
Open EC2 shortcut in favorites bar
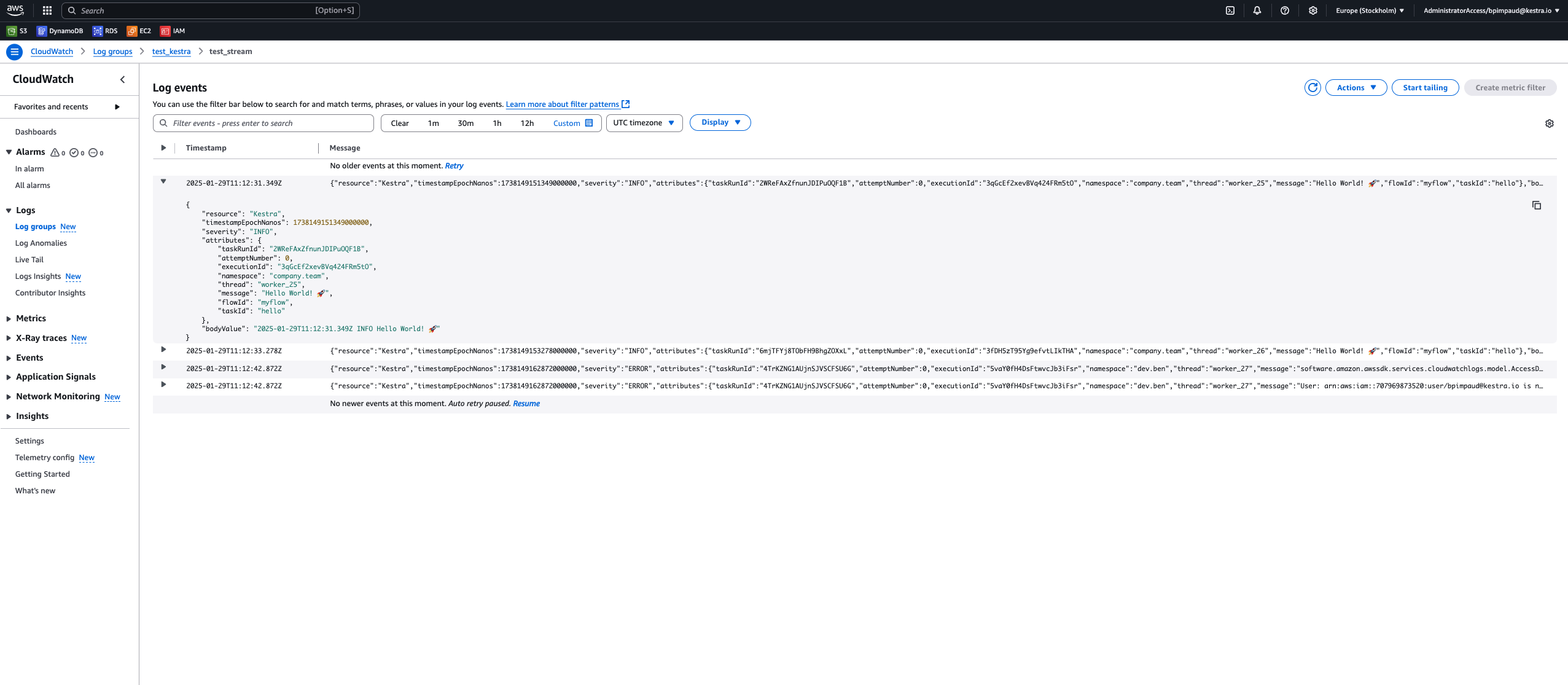pyautogui.click(x=139, y=31)
